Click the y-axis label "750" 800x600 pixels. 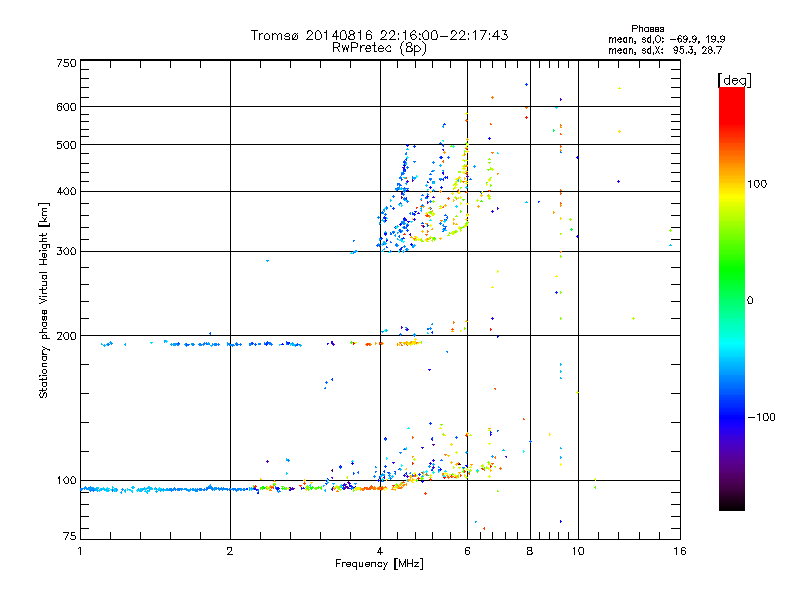[x=66, y=63]
